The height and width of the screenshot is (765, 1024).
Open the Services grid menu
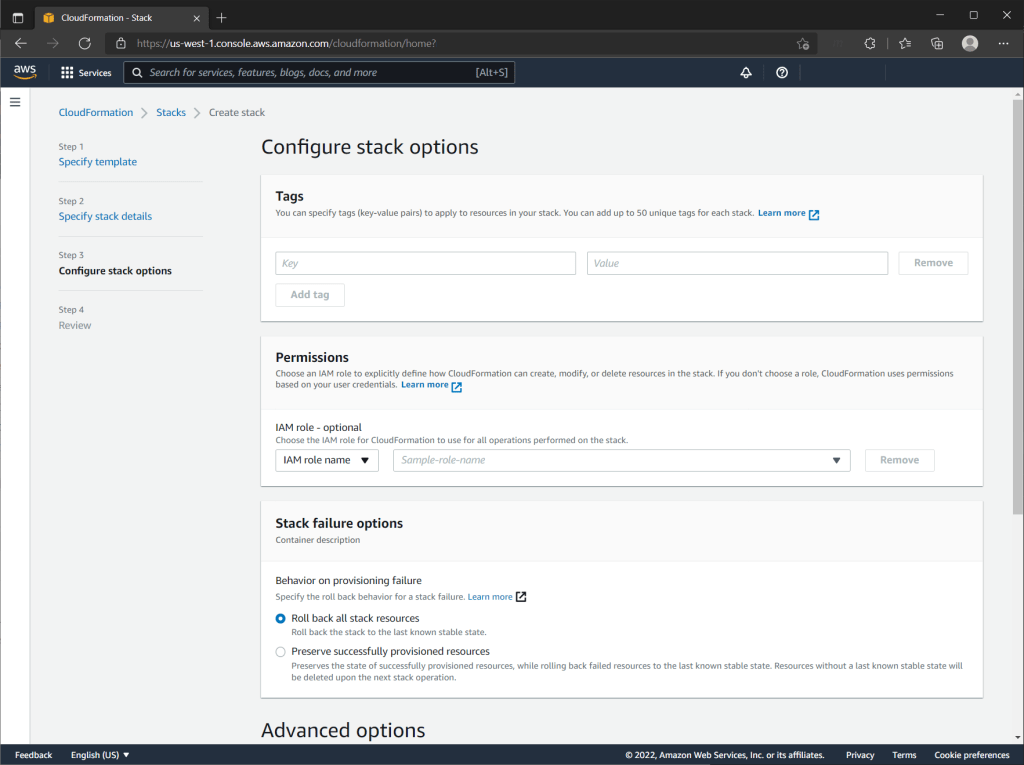click(86, 73)
